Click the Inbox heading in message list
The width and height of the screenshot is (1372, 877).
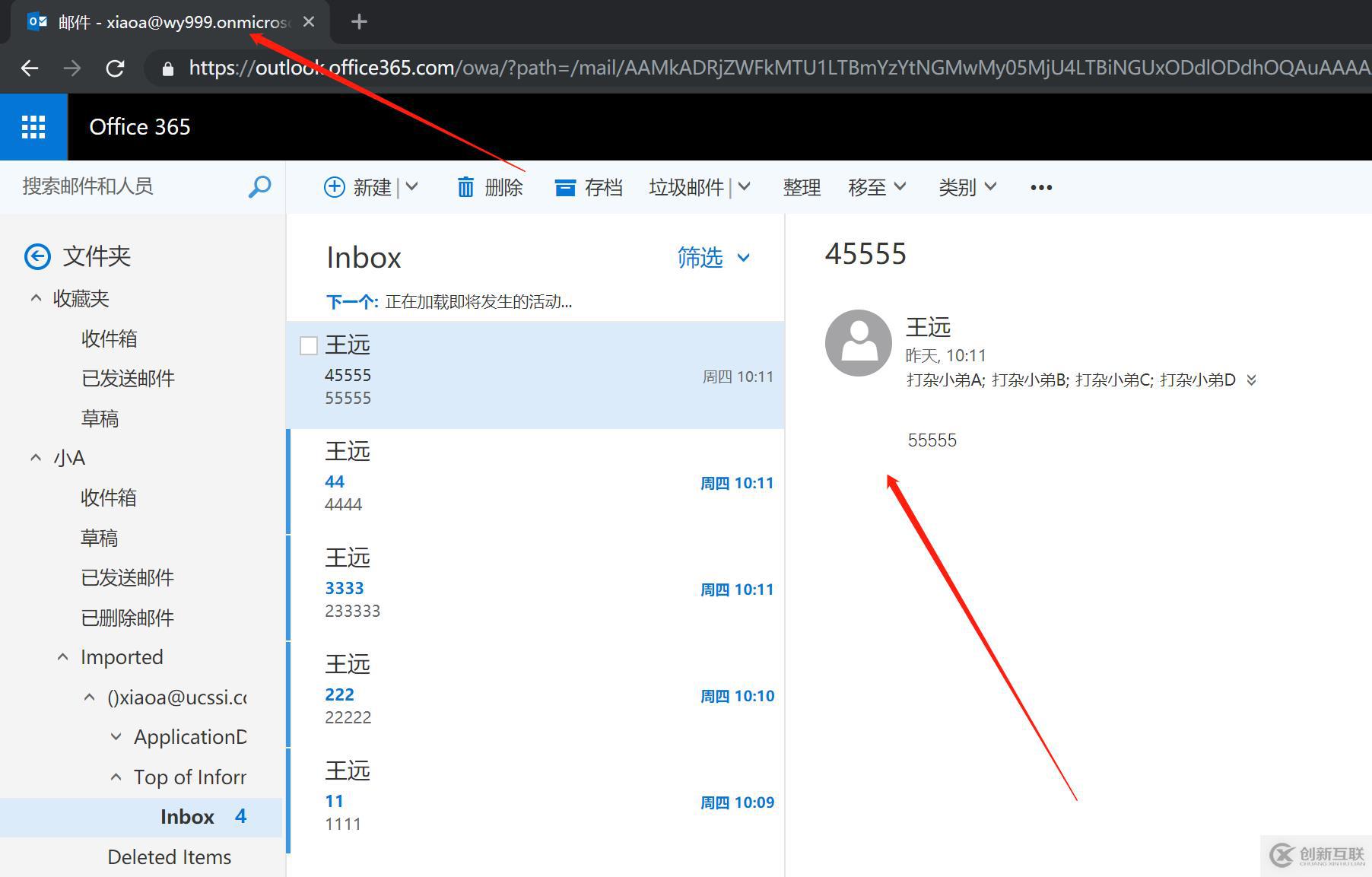(x=364, y=258)
